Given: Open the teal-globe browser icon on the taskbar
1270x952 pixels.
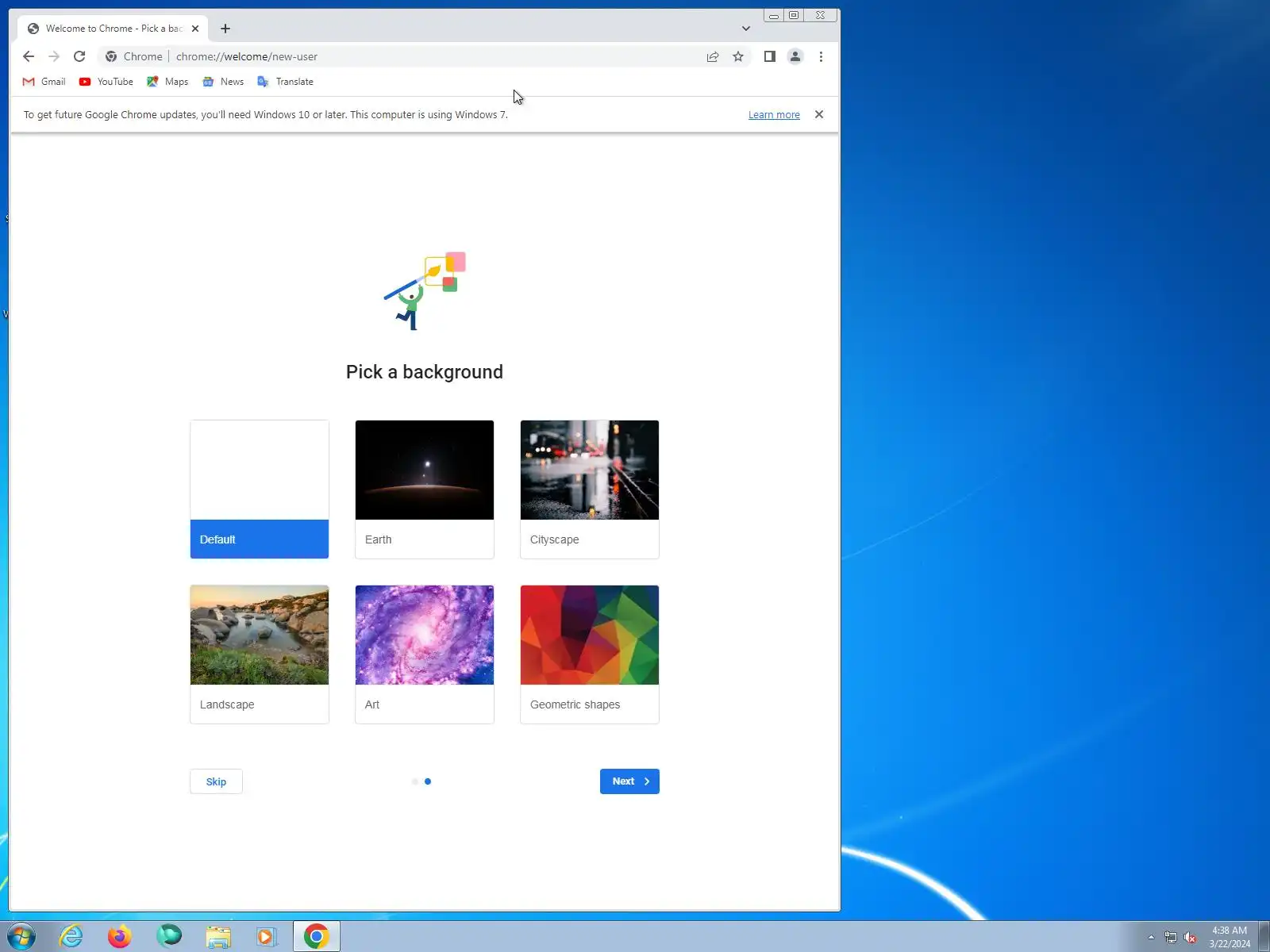Looking at the screenshot, I should coord(169,936).
